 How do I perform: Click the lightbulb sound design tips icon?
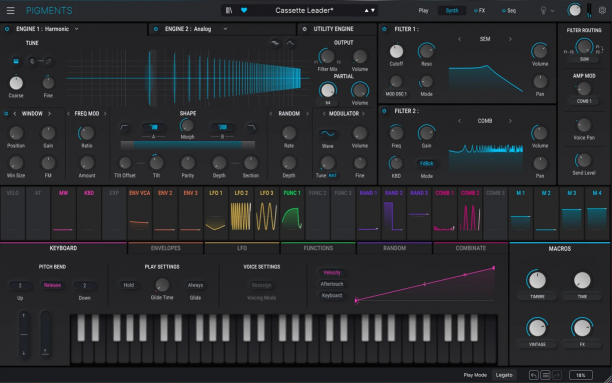[543, 11]
